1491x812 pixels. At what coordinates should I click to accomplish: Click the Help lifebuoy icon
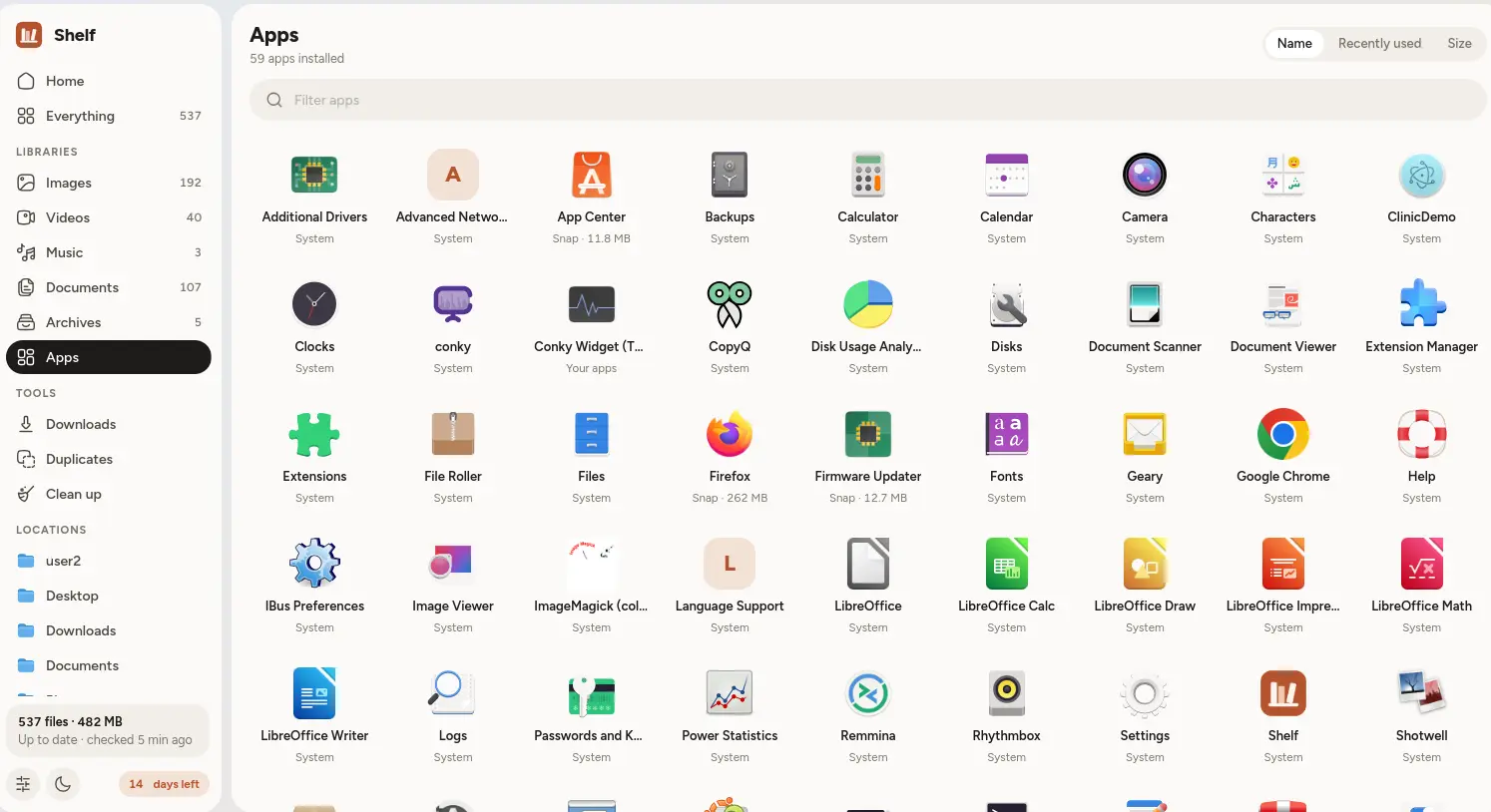click(1422, 434)
